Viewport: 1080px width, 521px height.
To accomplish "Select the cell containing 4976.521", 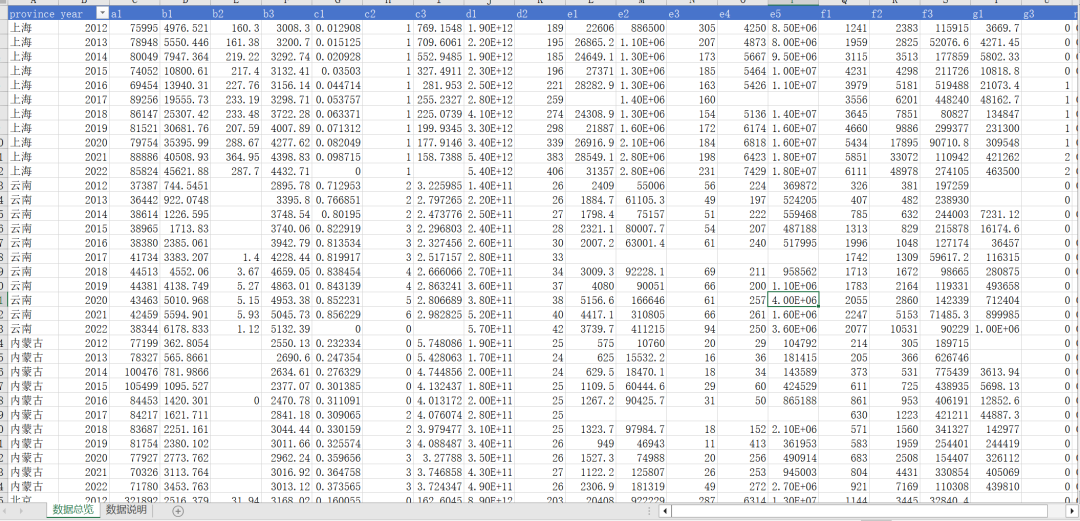I will coord(185,28).
